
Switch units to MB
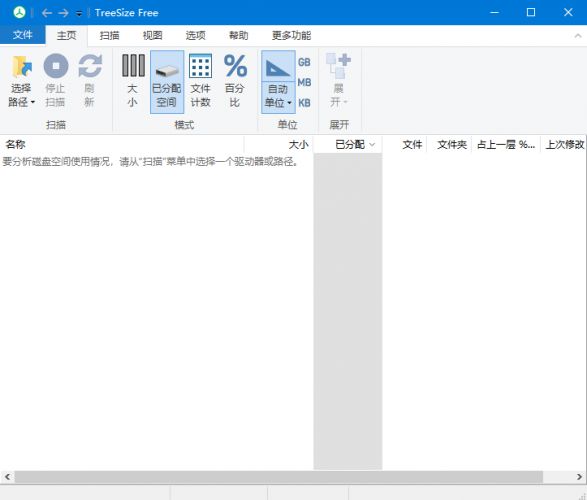click(x=304, y=82)
